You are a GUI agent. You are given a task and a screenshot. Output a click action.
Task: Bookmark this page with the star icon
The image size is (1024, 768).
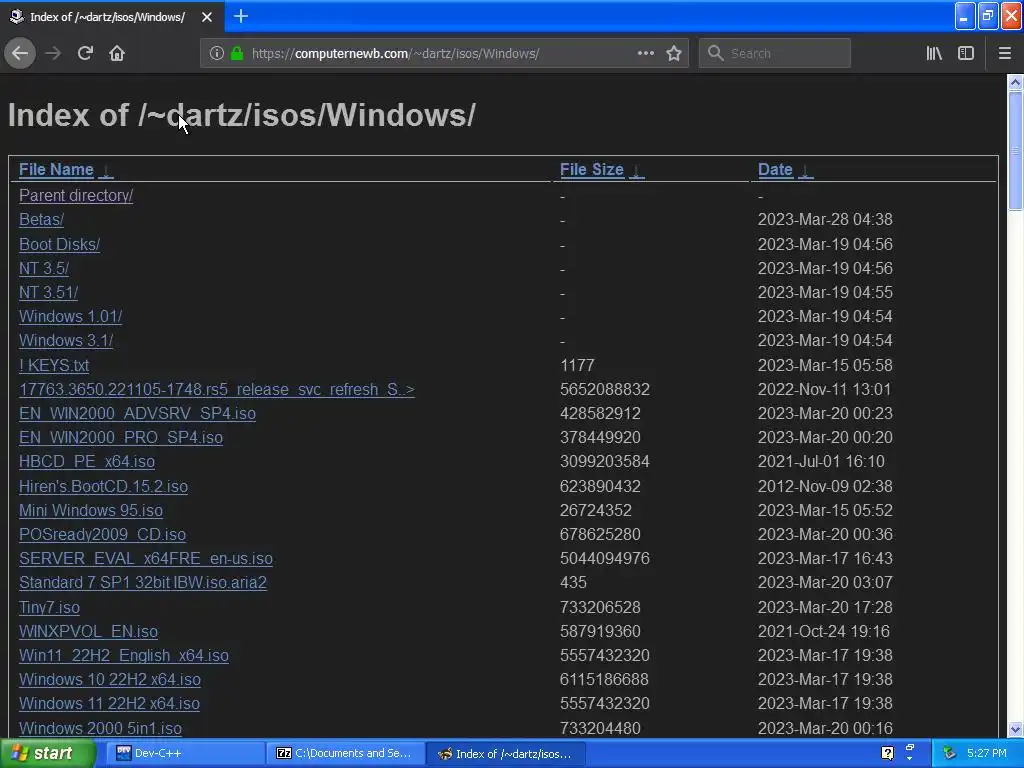point(674,54)
